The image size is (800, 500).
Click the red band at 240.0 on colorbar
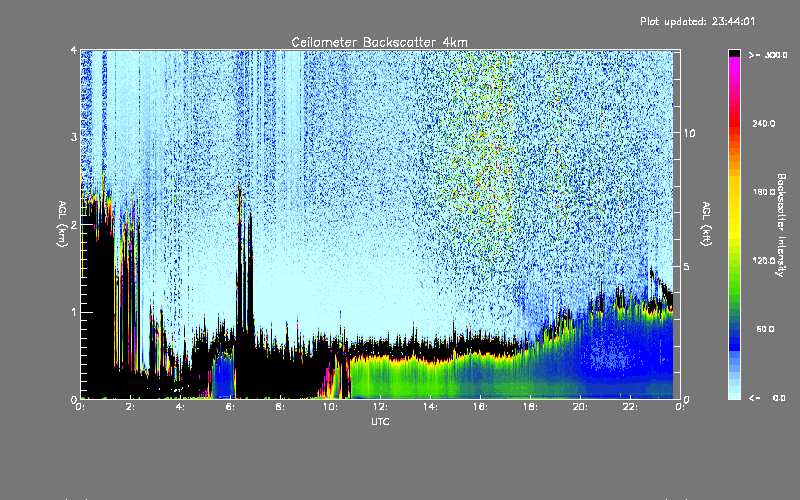pos(734,124)
